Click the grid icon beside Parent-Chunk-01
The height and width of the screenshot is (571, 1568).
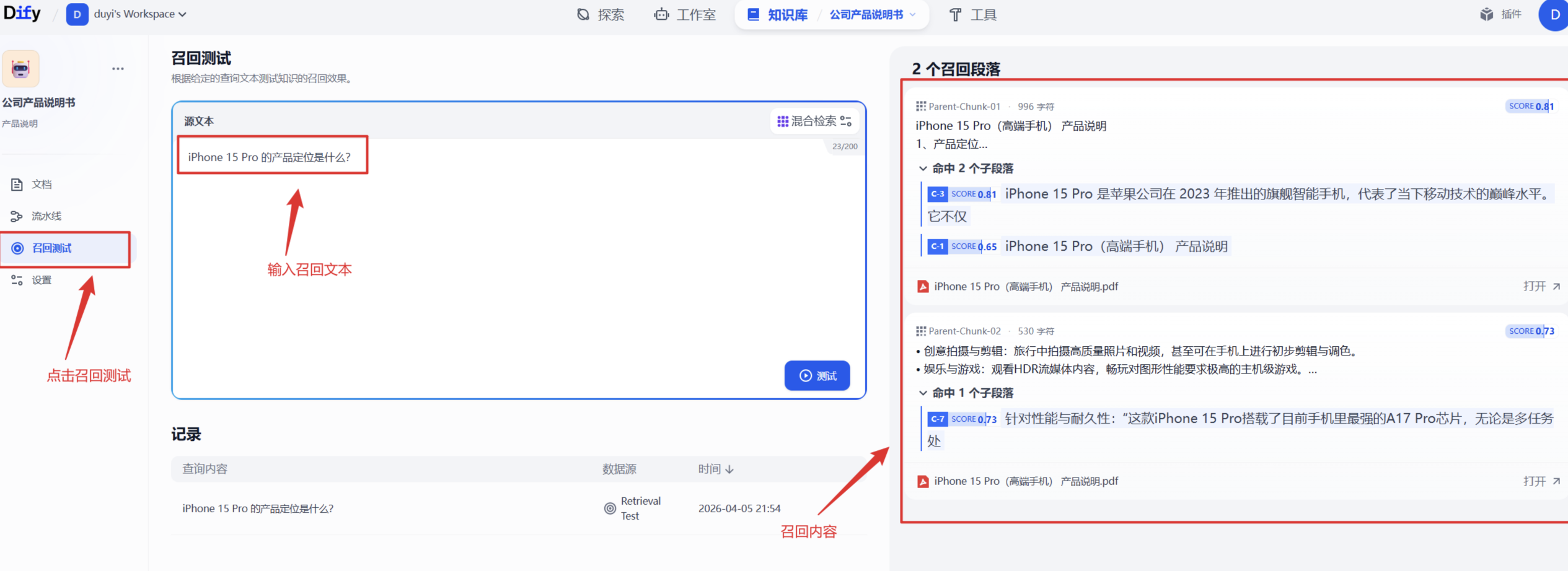(921, 107)
